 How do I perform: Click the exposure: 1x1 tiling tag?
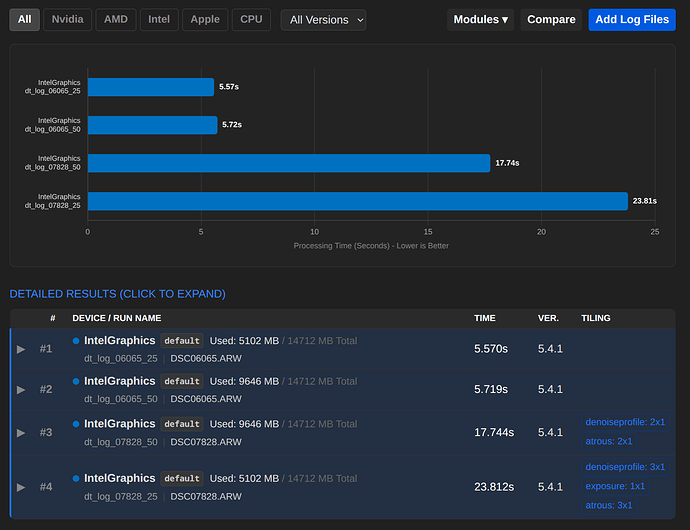(x=615, y=486)
